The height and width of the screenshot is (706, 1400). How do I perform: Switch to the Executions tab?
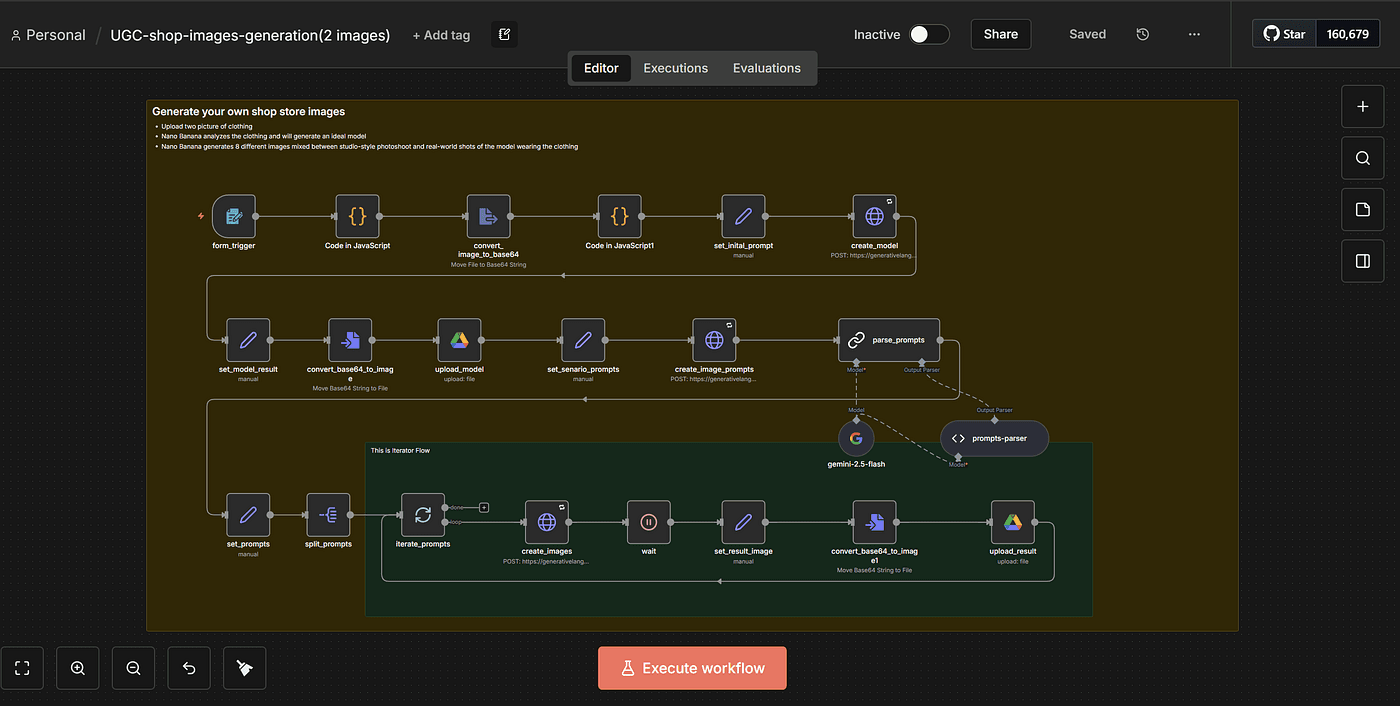pyautogui.click(x=675, y=68)
